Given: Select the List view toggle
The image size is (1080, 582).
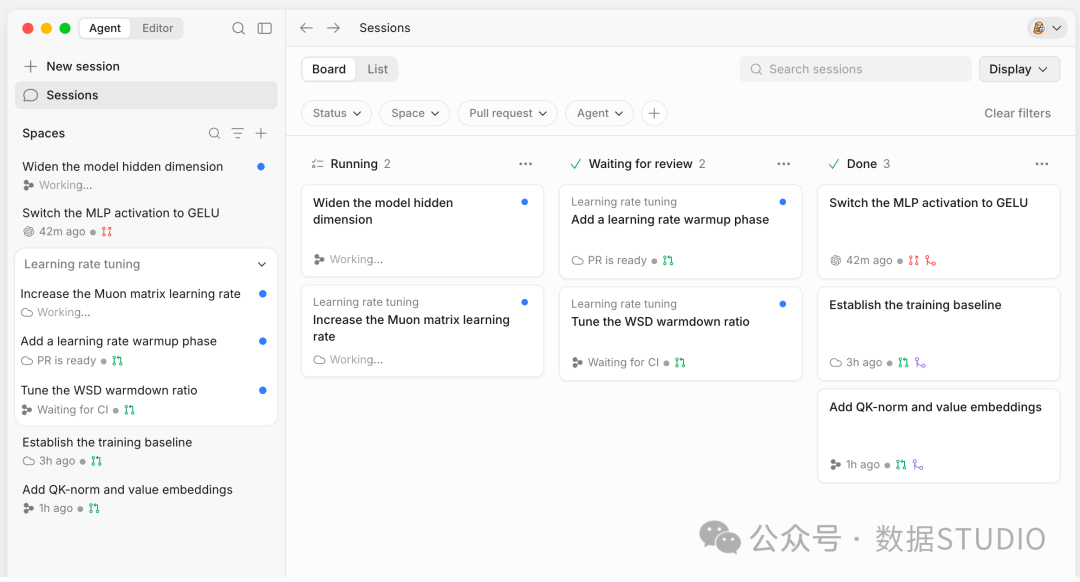Looking at the screenshot, I should click(x=377, y=69).
